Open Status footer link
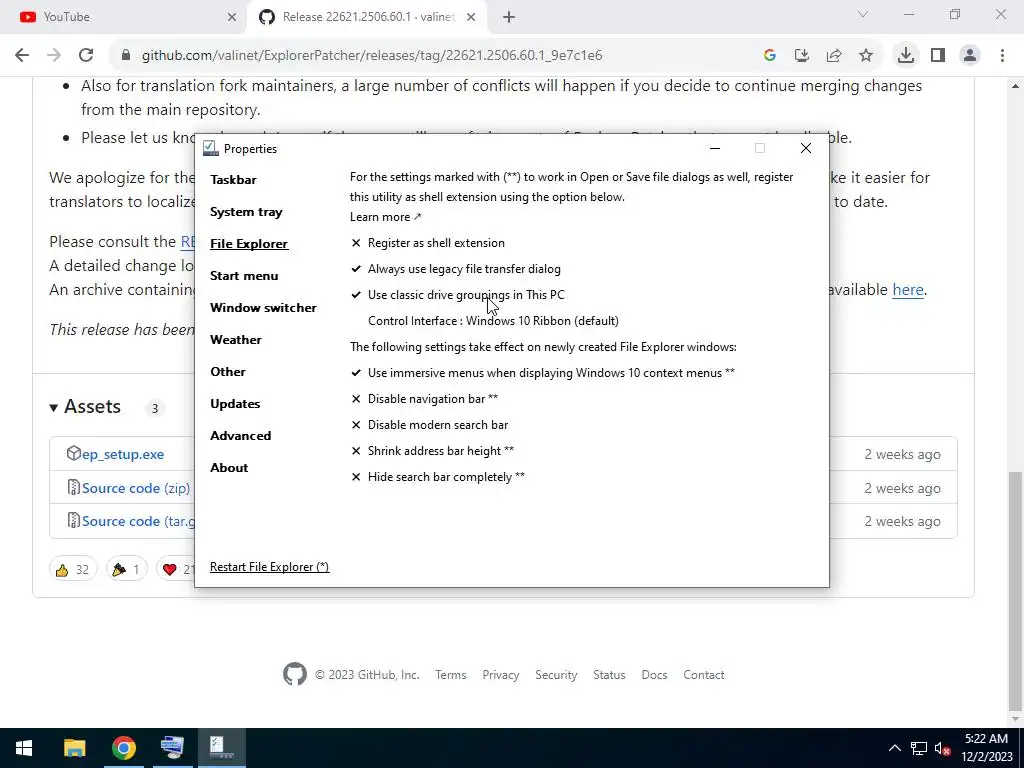 coord(609,675)
